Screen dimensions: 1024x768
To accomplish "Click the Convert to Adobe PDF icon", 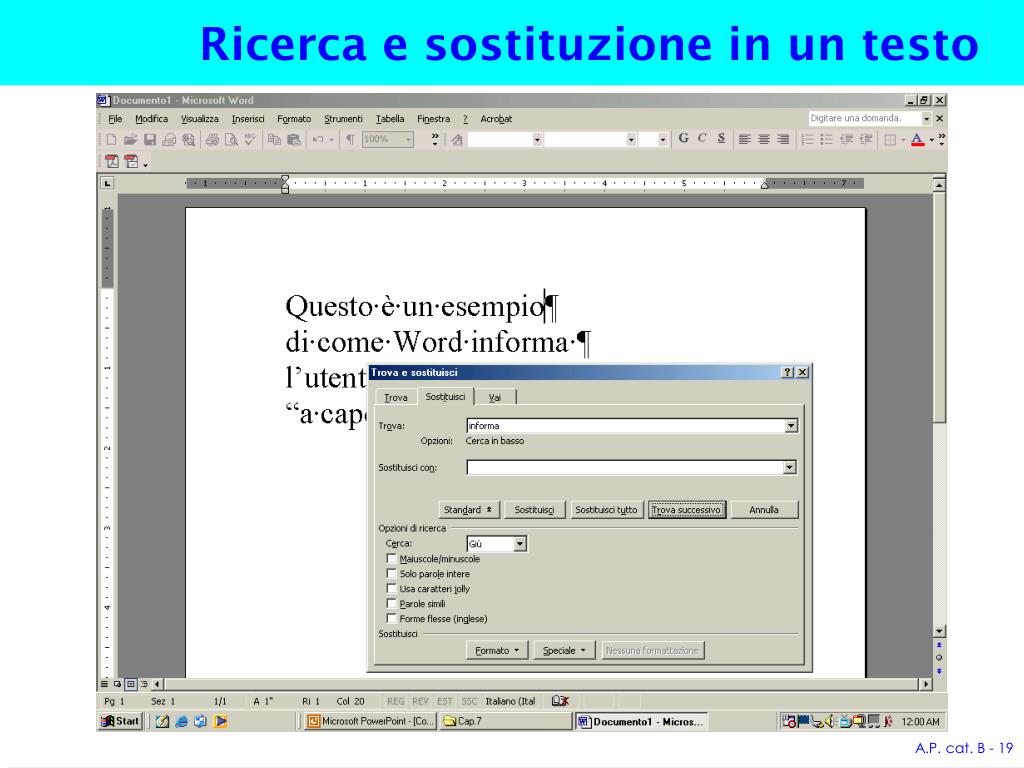I will [112, 161].
